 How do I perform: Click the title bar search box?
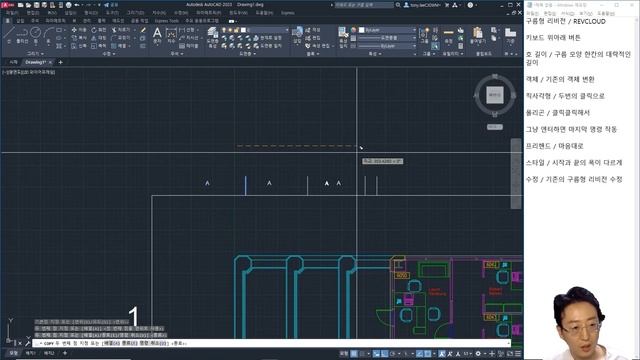364,5
